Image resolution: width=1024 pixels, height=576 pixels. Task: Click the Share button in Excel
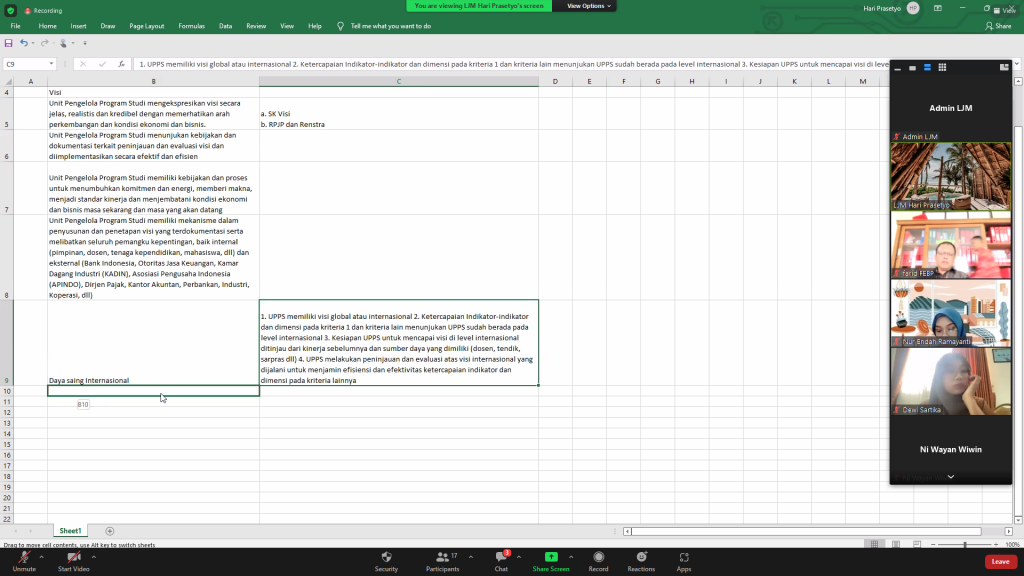pyautogui.click(x=997, y=26)
